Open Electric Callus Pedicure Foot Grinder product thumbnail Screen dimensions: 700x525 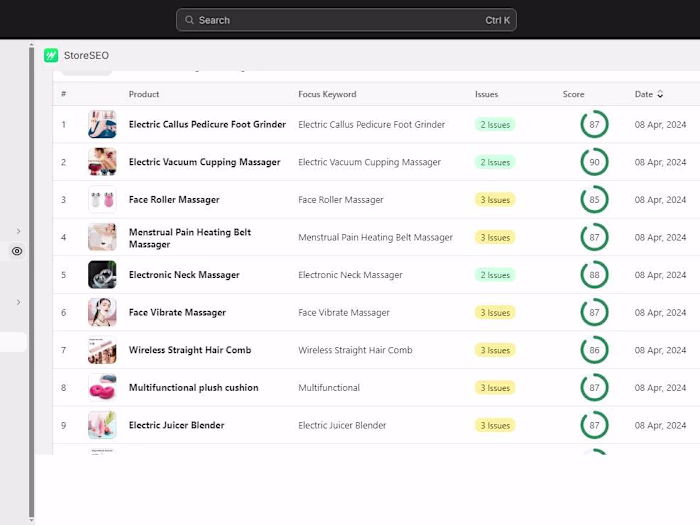click(x=102, y=124)
